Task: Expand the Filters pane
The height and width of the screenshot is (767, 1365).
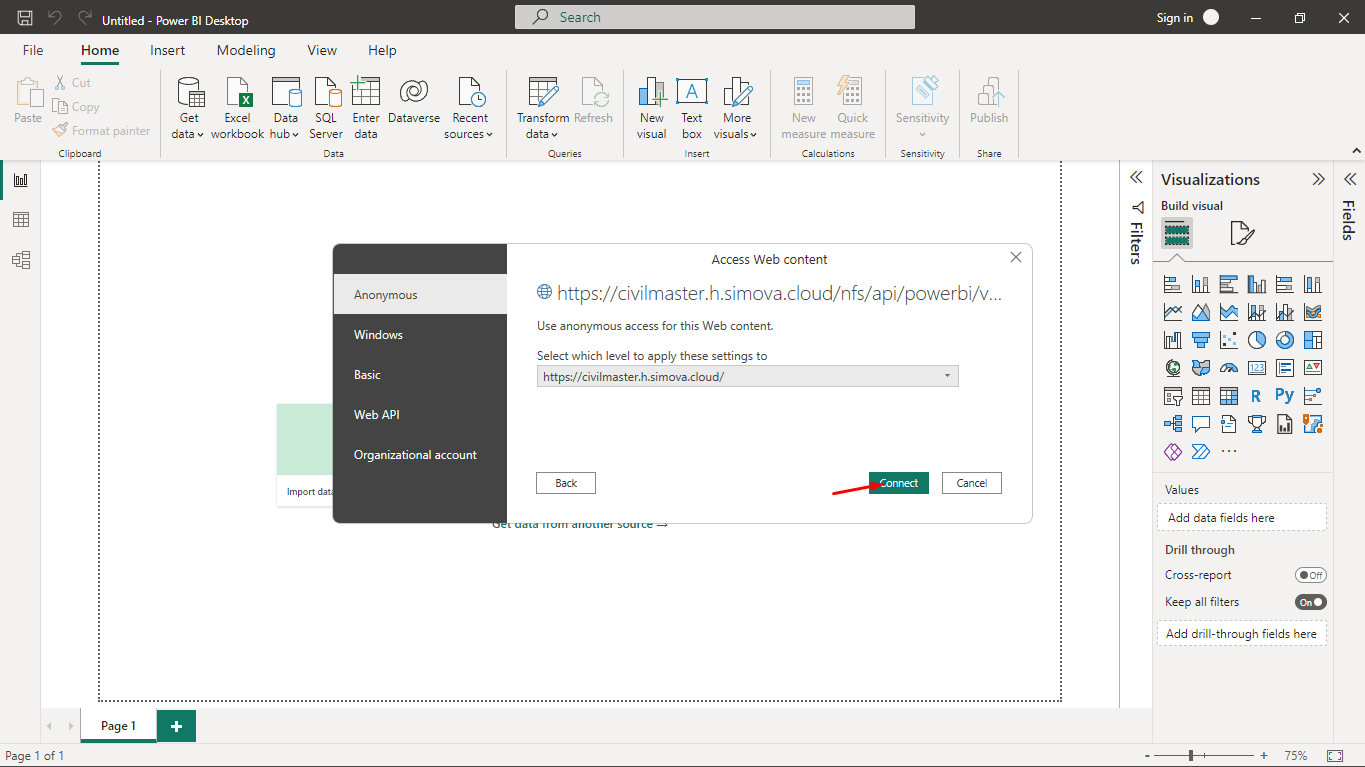Action: (1136, 177)
